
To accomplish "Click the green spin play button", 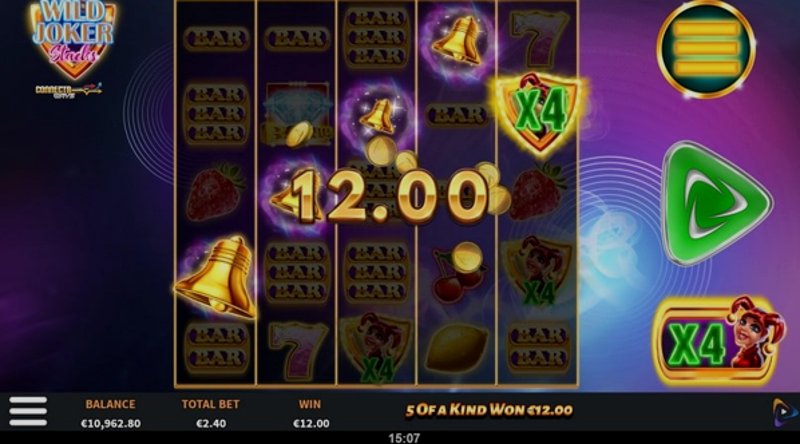I will point(715,203).
